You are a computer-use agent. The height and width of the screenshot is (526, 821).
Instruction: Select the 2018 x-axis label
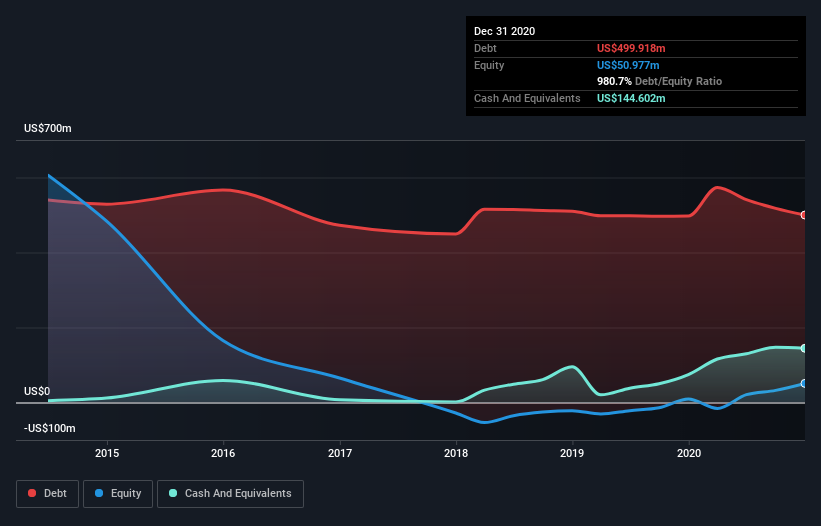tap(456, 453)
